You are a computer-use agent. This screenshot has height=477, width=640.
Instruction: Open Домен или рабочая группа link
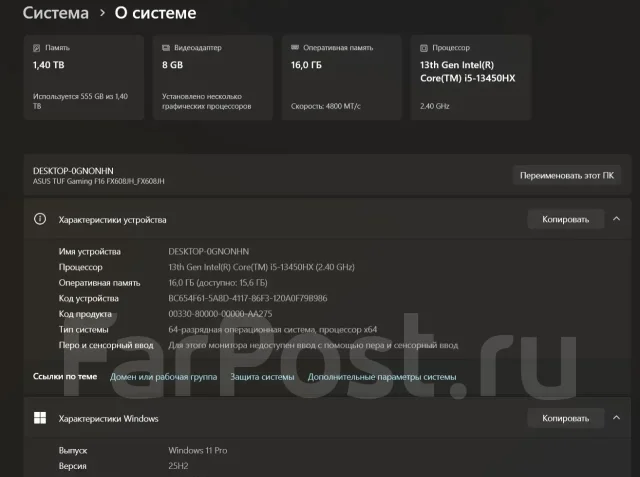click(163, 377)
